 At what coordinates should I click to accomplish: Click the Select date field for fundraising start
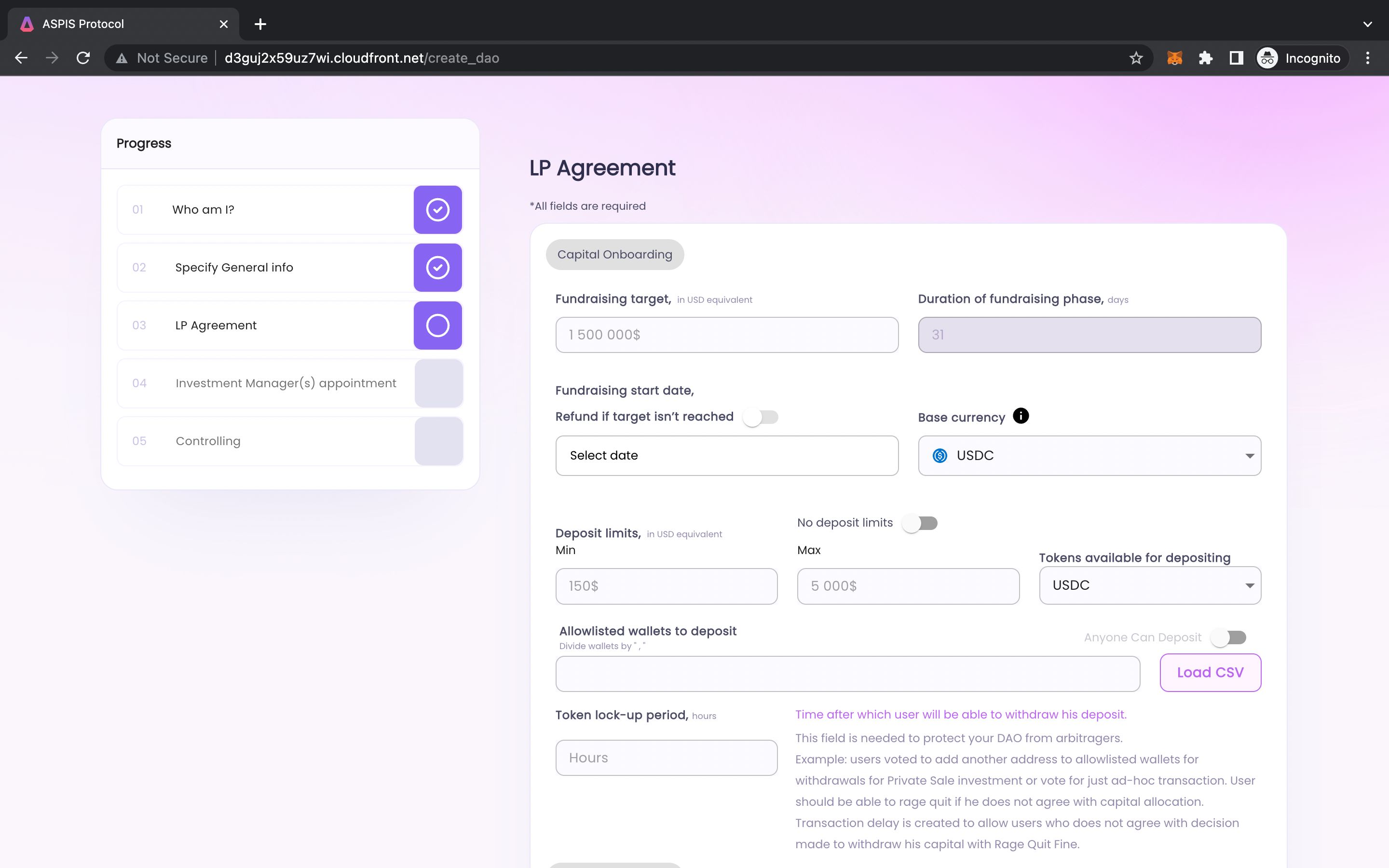(727, 455)
